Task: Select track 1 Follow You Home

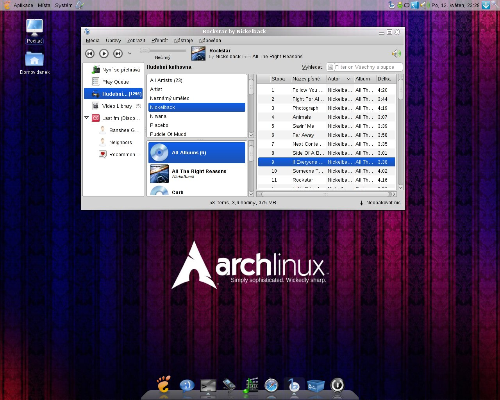Action: tap(327, 90)
